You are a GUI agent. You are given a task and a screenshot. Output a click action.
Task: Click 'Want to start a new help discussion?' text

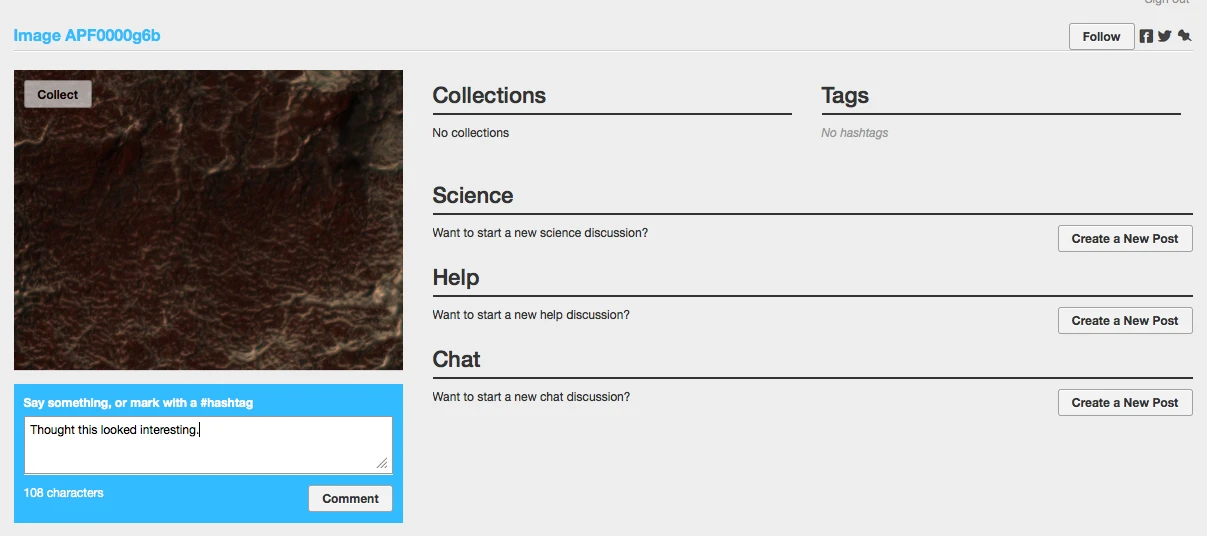(x=531, y=315)
